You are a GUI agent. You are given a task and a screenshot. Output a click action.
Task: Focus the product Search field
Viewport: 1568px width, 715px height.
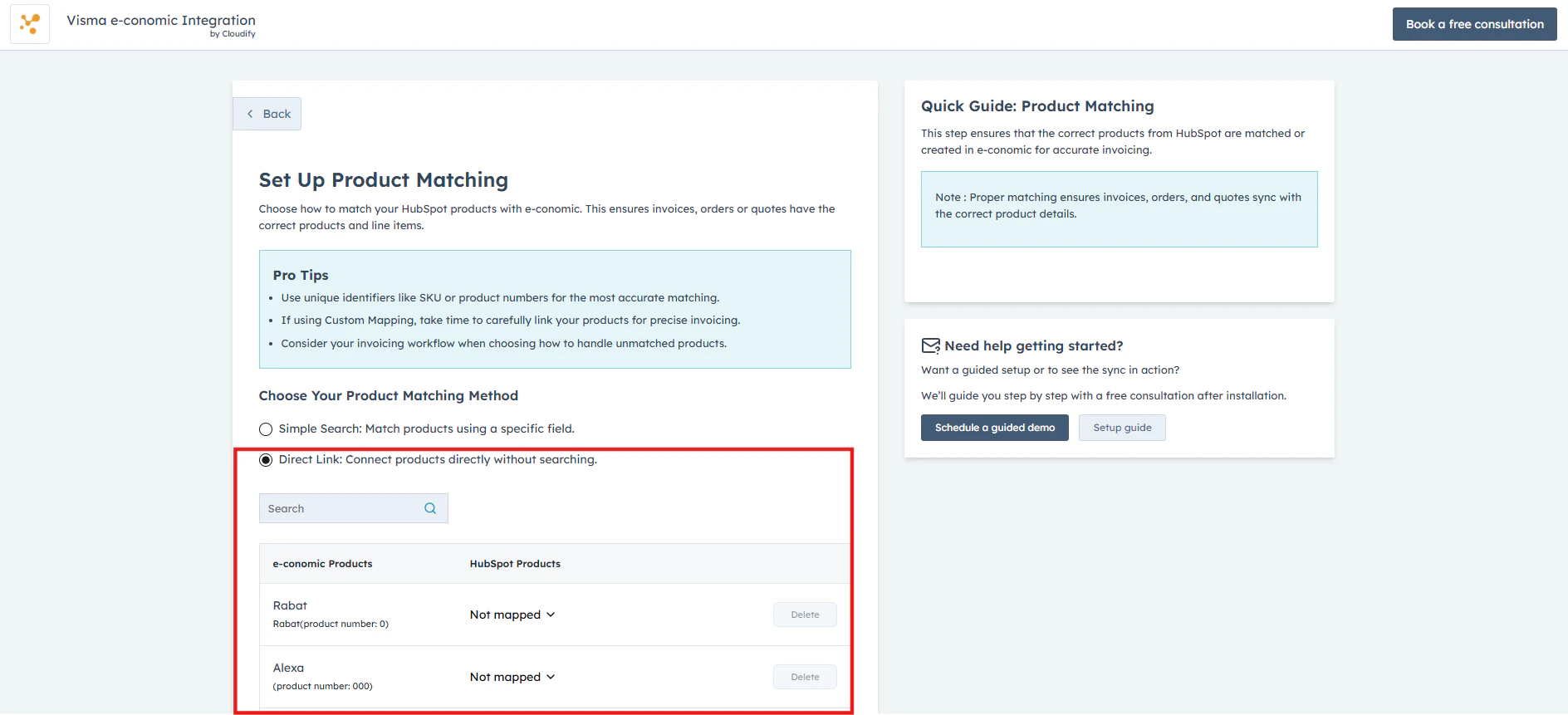354,508
